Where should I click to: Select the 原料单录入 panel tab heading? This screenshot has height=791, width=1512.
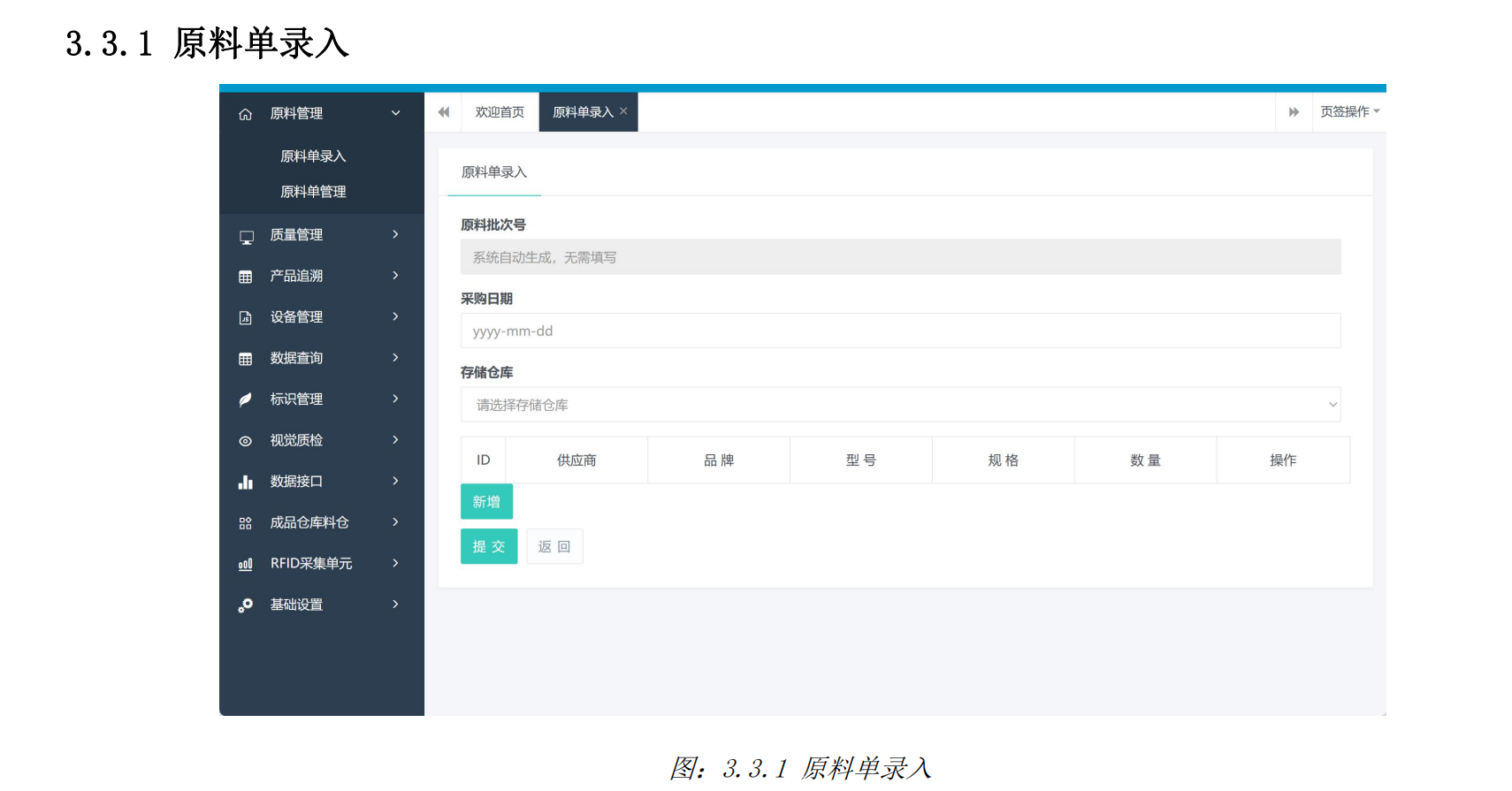(x=494, y=172)
